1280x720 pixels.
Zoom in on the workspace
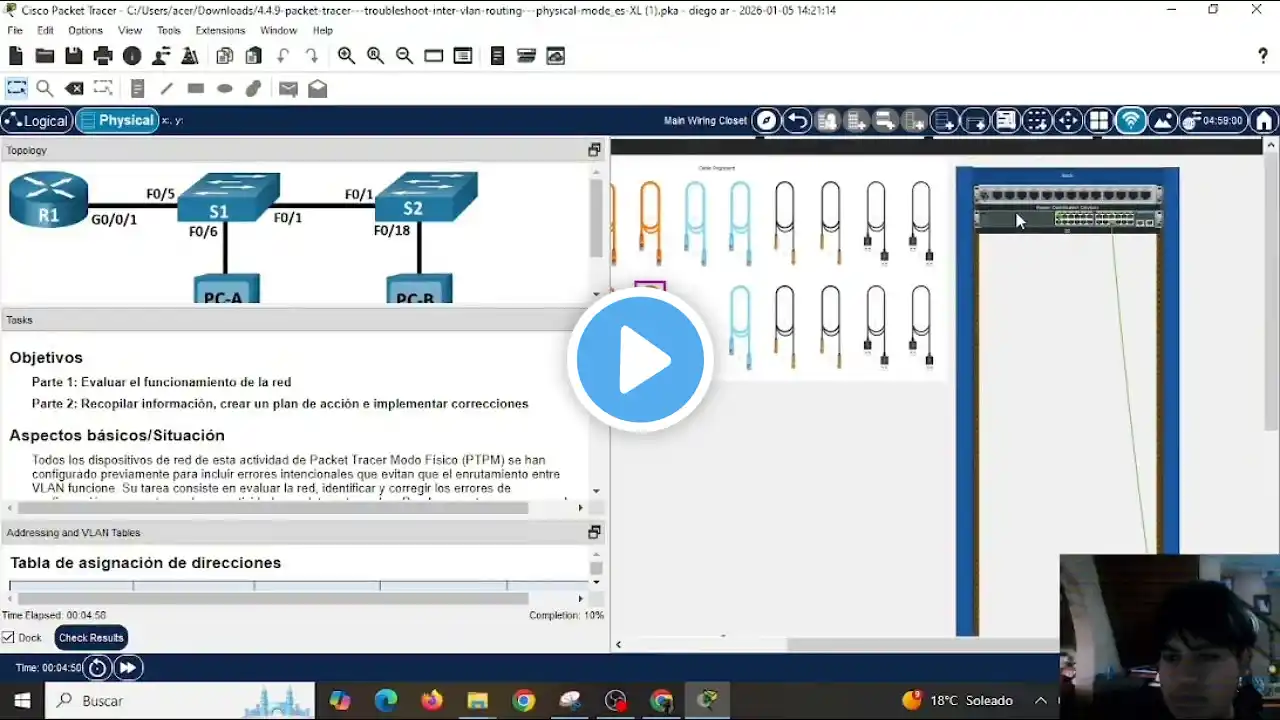(x=346, y=56)
